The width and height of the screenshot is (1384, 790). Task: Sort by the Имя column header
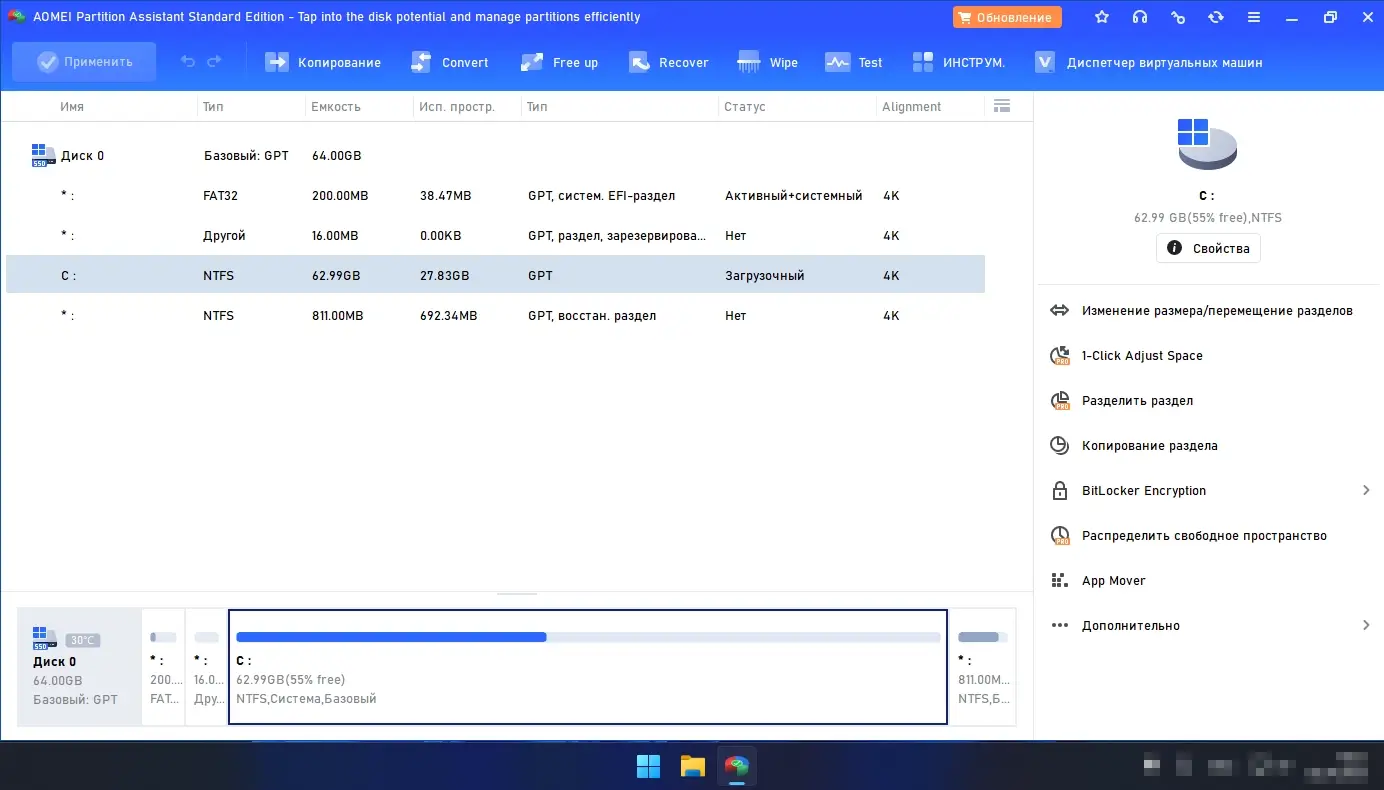coord(72,106)
